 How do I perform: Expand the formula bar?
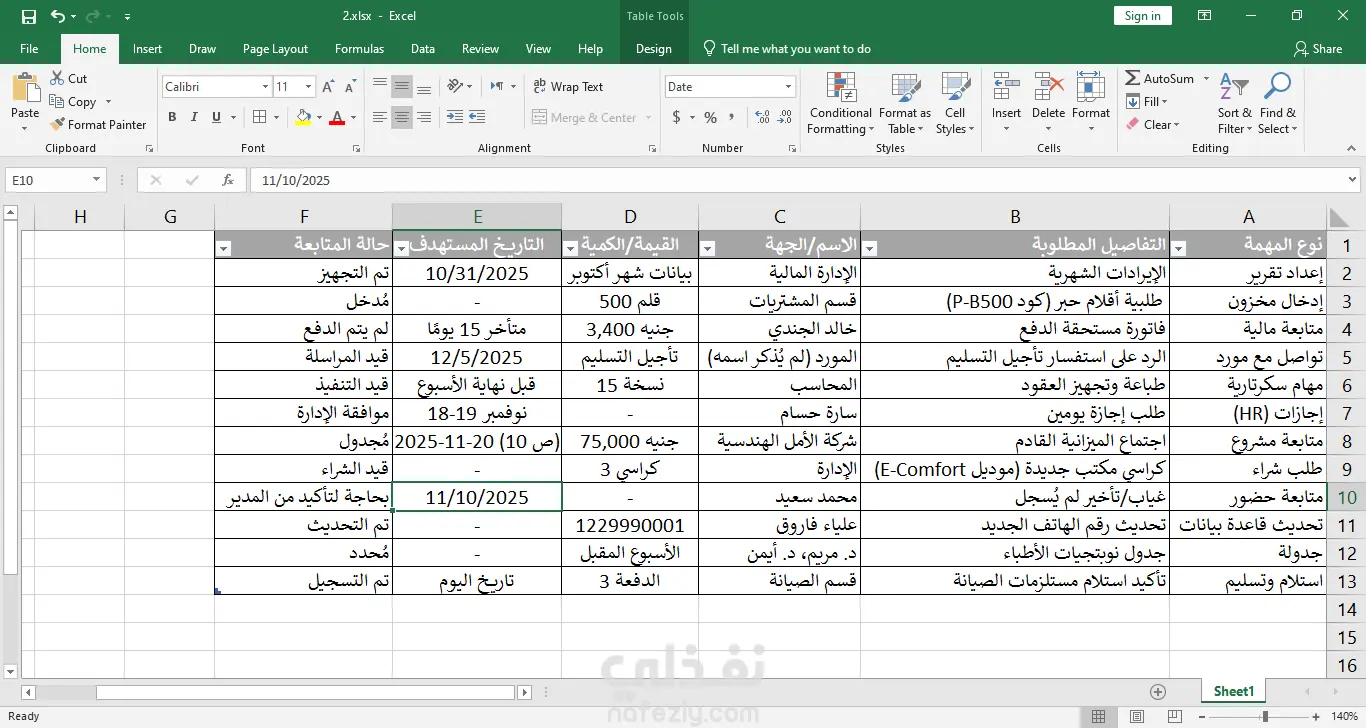[1353, 180]
